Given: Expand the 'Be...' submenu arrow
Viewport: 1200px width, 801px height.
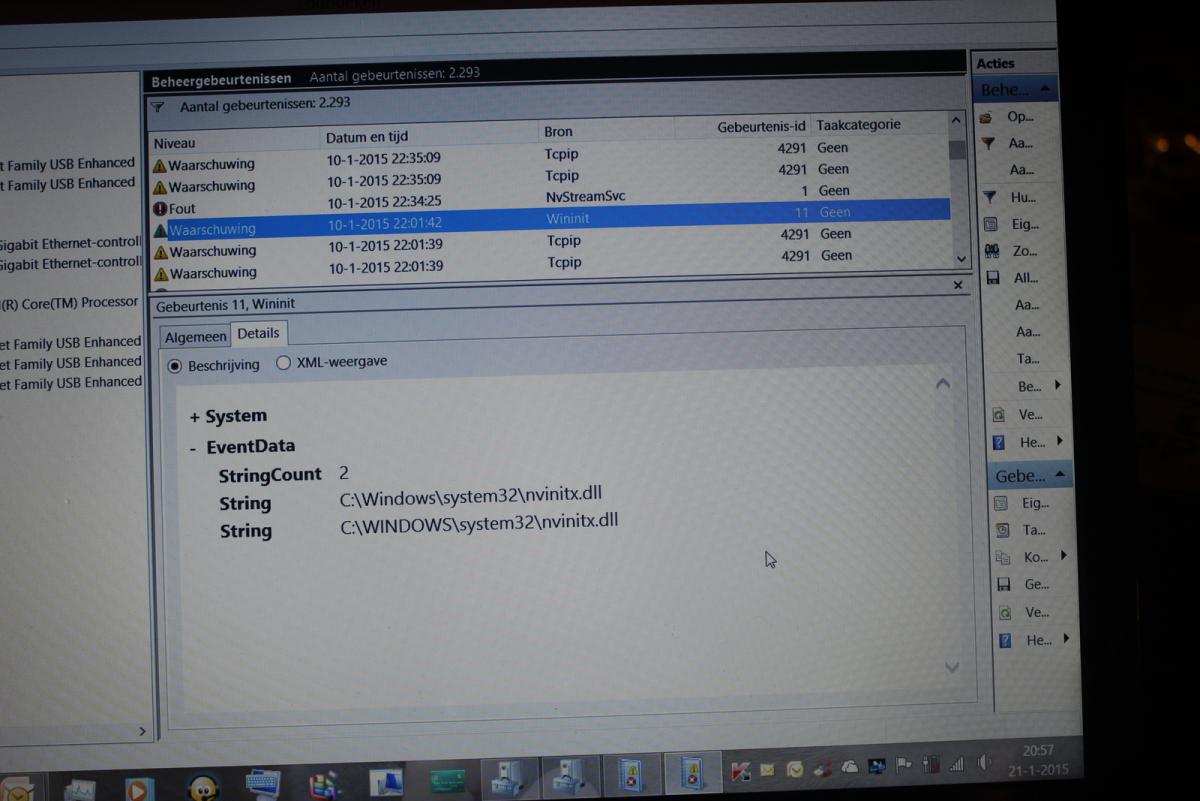Looking at the screenshot, I should tap(1057, 385).
